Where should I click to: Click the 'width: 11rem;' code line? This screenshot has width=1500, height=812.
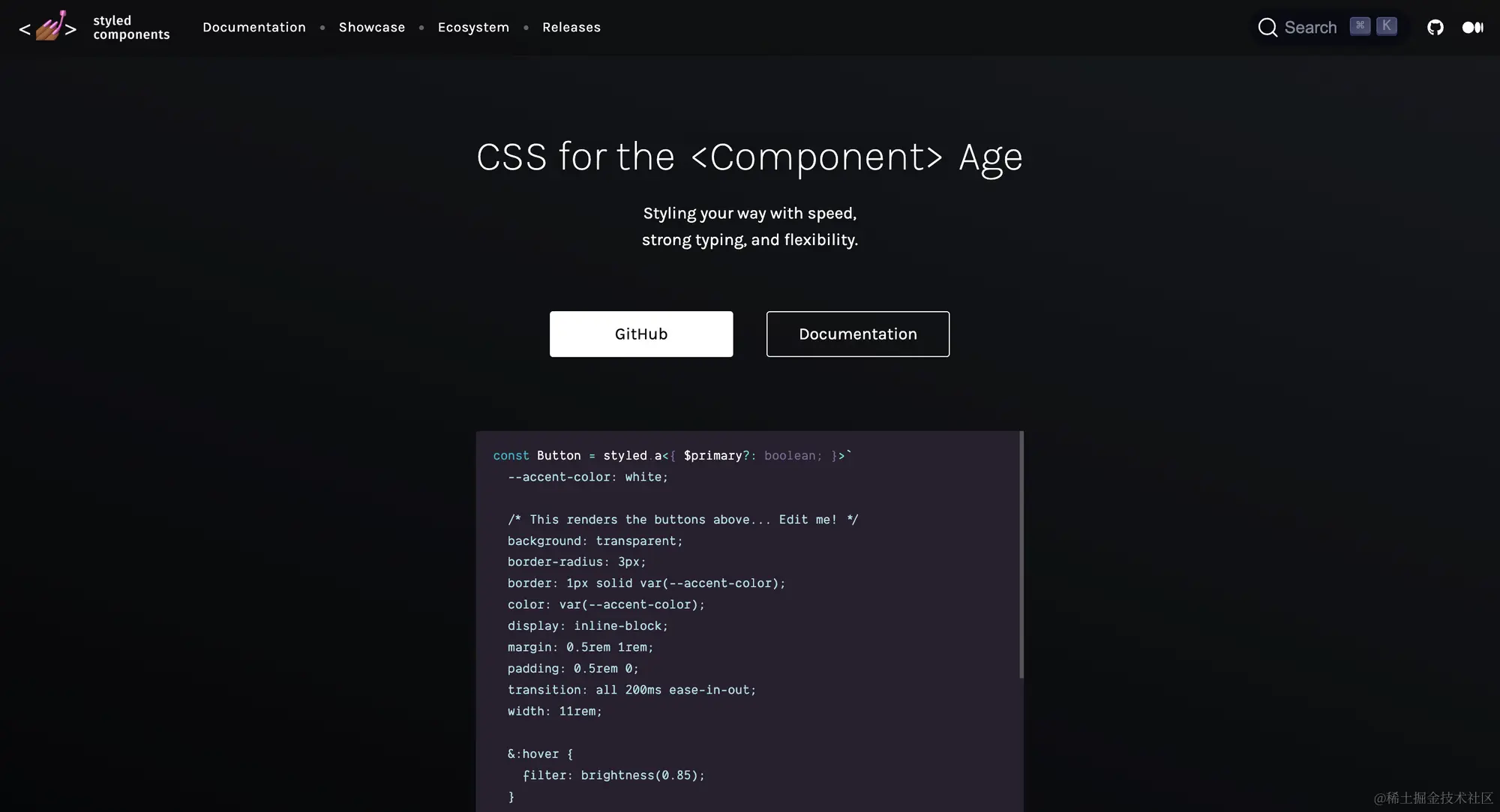554,711
